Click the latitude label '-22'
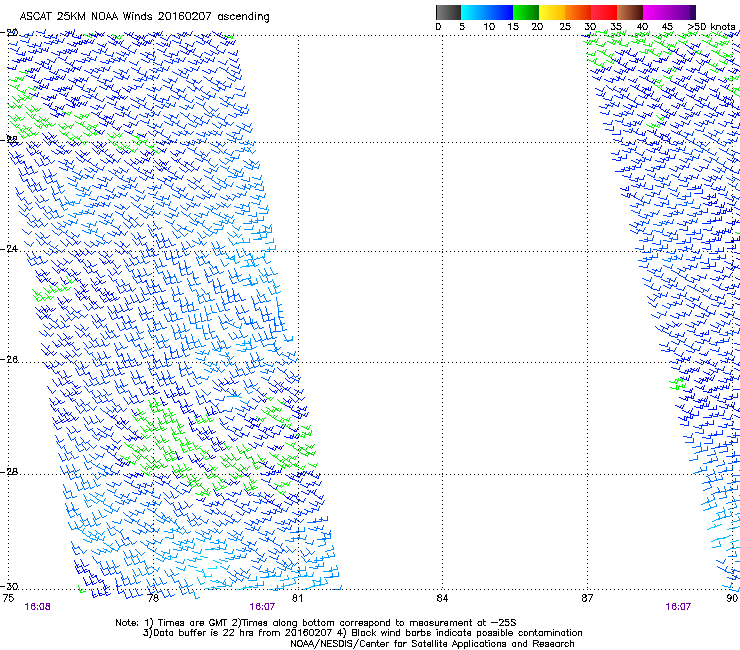The height and width of the screenshot is (650, 740). [9, 139]
